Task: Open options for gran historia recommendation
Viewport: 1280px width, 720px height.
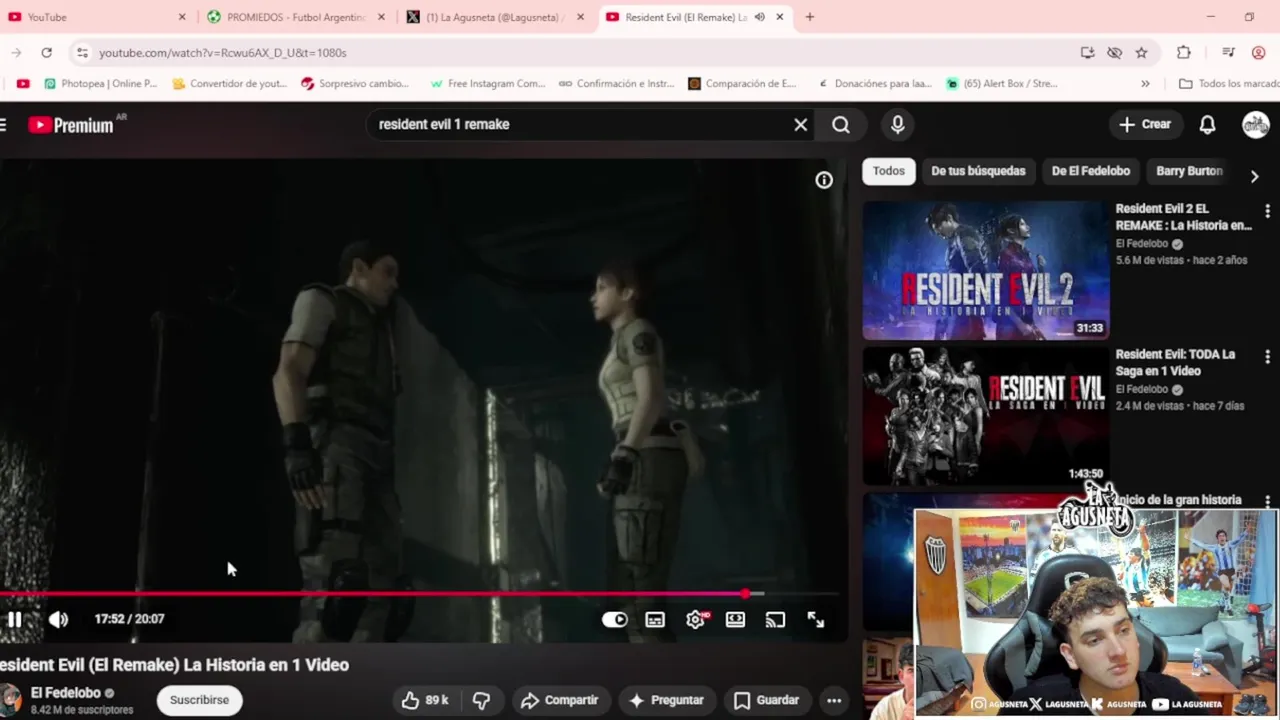Action: click(1267, 501)
